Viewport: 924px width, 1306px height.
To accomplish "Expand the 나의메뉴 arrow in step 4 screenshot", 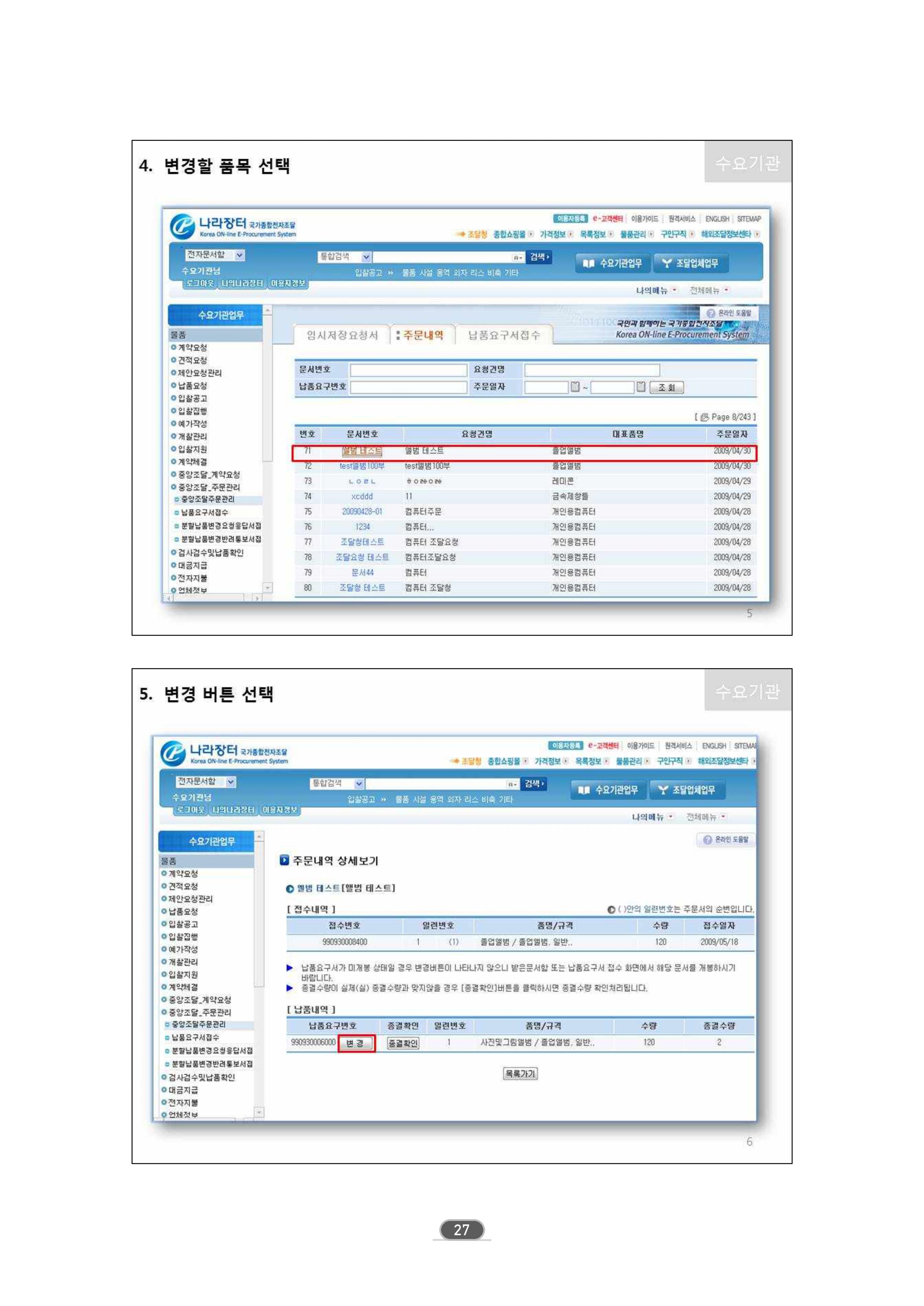I will (674, 290).
